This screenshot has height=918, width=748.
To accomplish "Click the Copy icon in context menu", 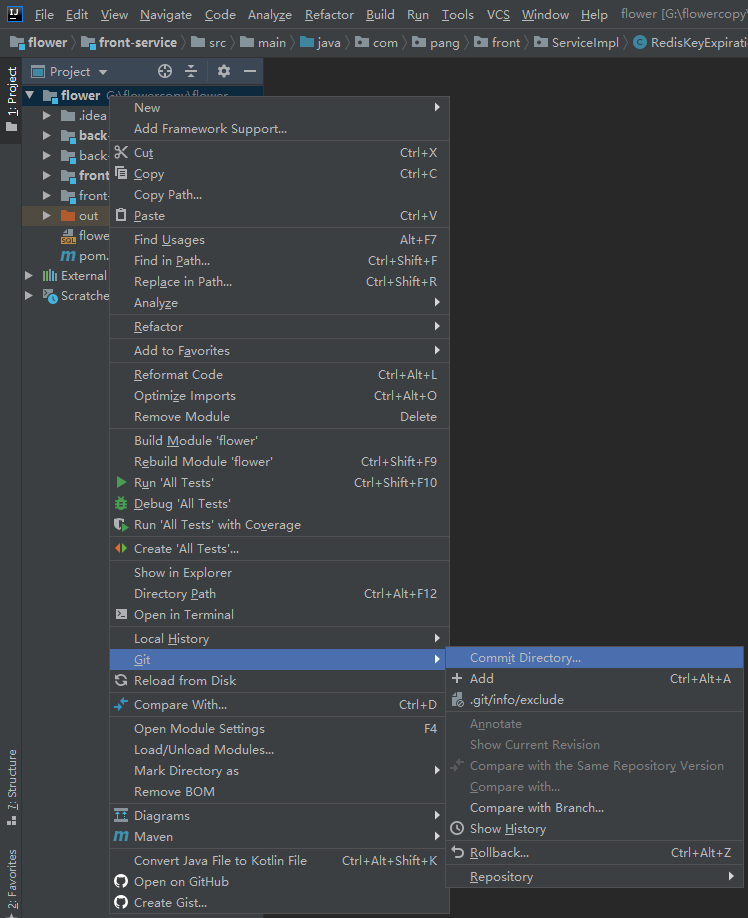I will [121, 173].
